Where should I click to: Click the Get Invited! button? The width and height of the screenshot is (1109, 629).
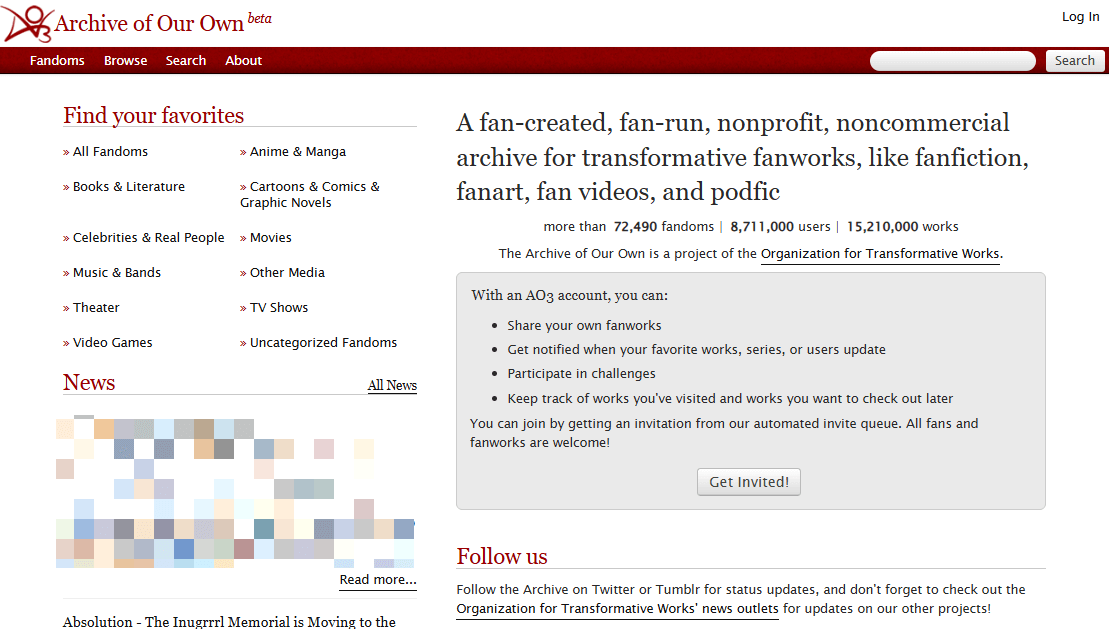click(x=748, y=481)
